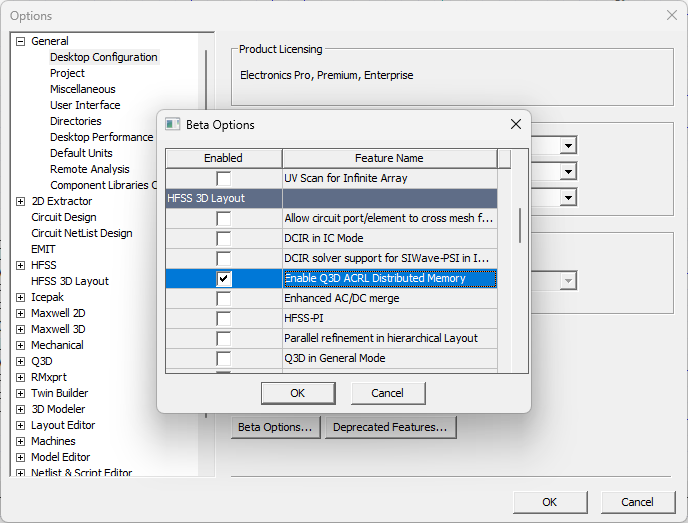Enable Enhanced AC/DC merge checkbox
Viewport: 688px width, 523px height.
click(224, 298)
